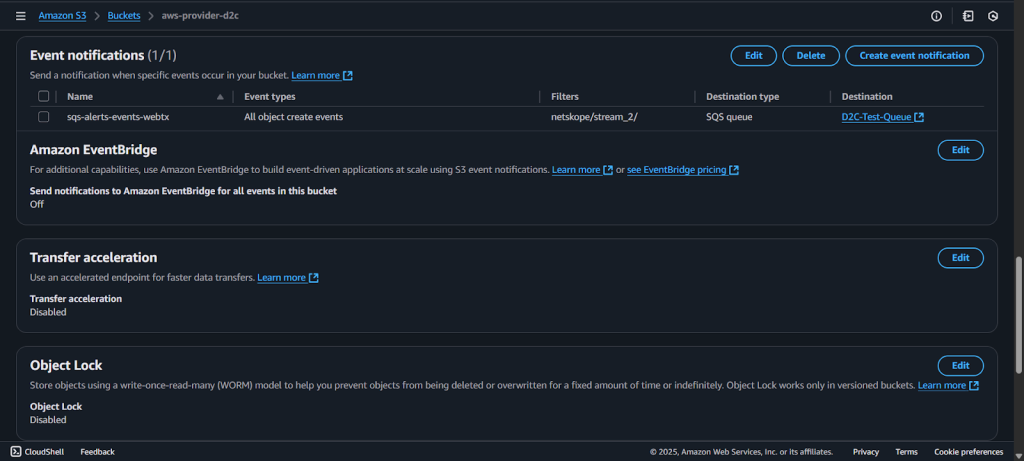Go to Buckets breadcrumb
This screenshot has width=1024, height=461.
(x=124, y=16)
